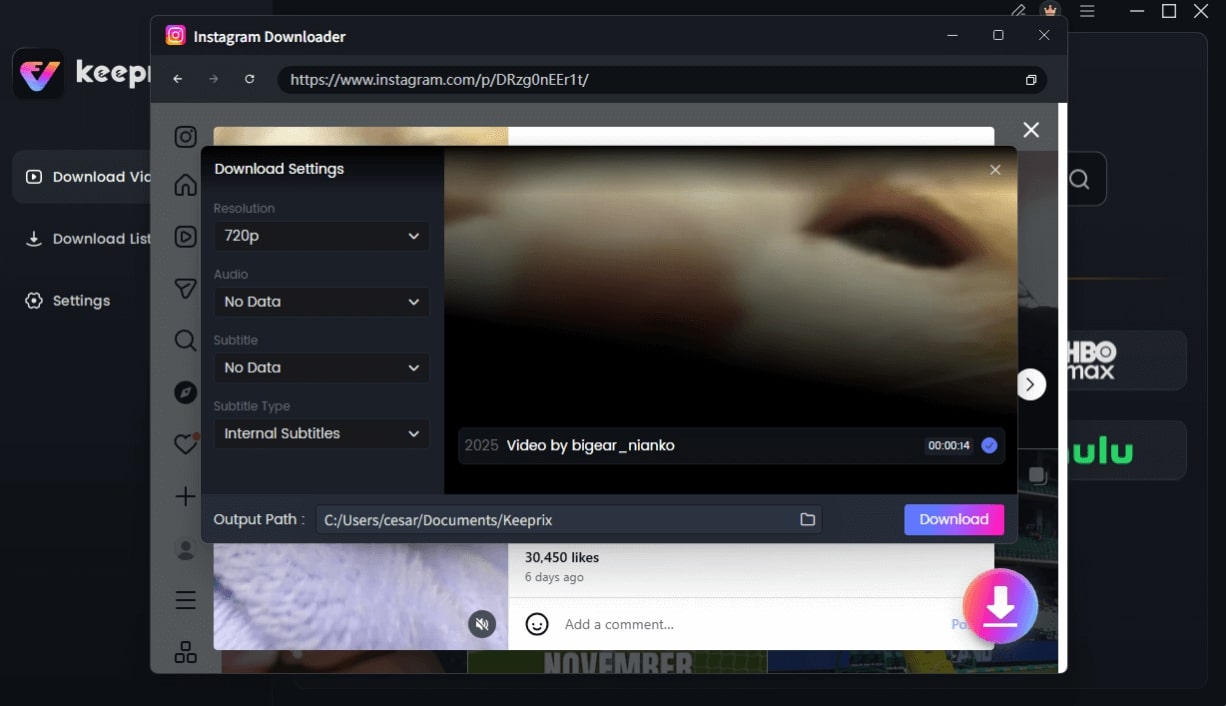Reload the Instagram page with refresh arrow
Image resolution: width=1226 pixels, height=706 pixels.
[249, 79]
